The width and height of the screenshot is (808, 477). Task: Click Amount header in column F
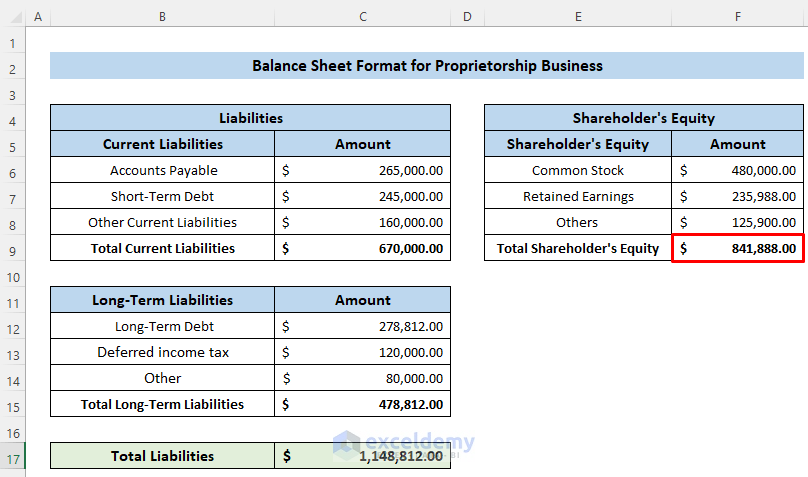point(738,144)
